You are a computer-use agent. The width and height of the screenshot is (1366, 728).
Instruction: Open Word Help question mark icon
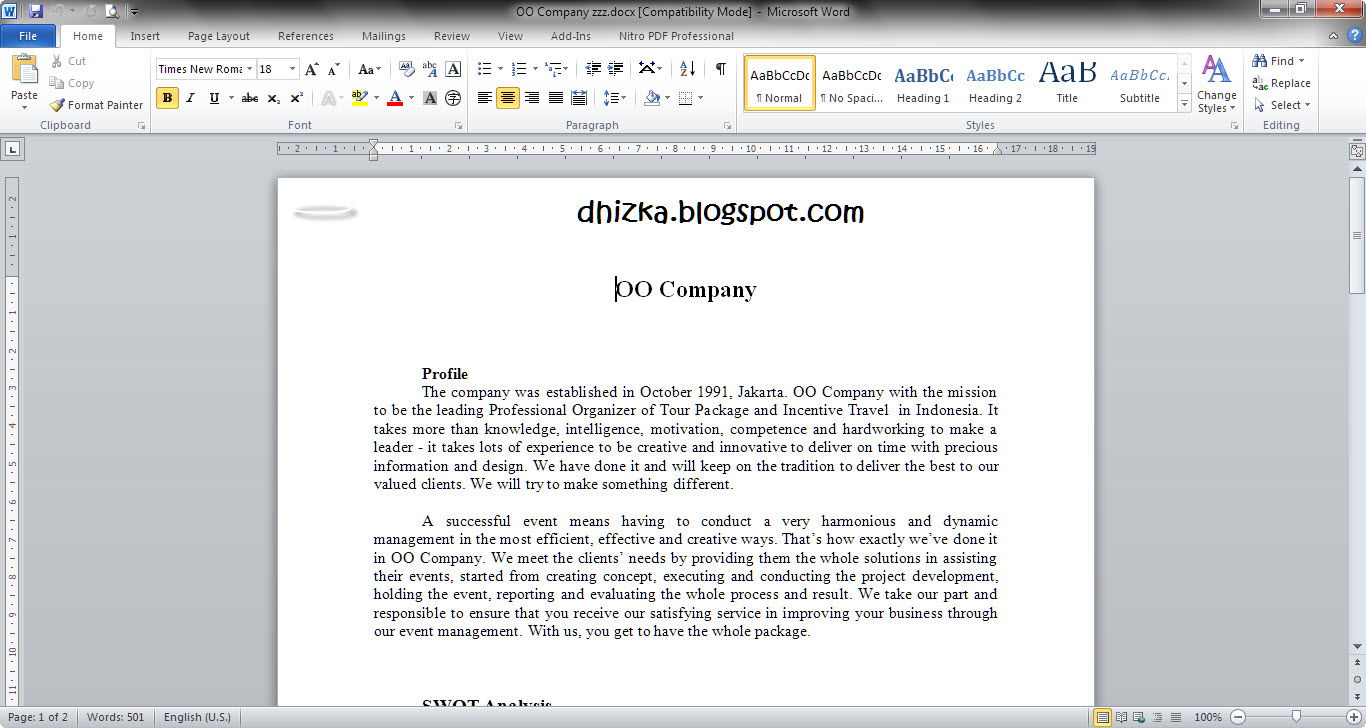(1355, 36)
